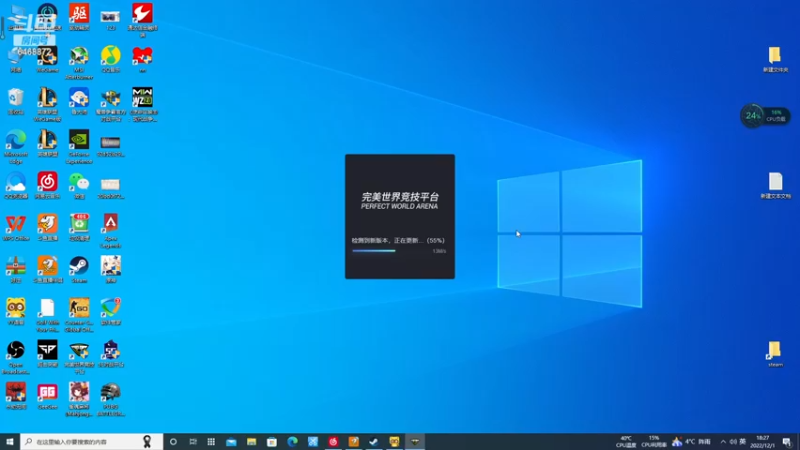Viewport: 800px width, 450px height.
Task: Open the black SP logo desktop shortcut
Action: click(47, 354)
